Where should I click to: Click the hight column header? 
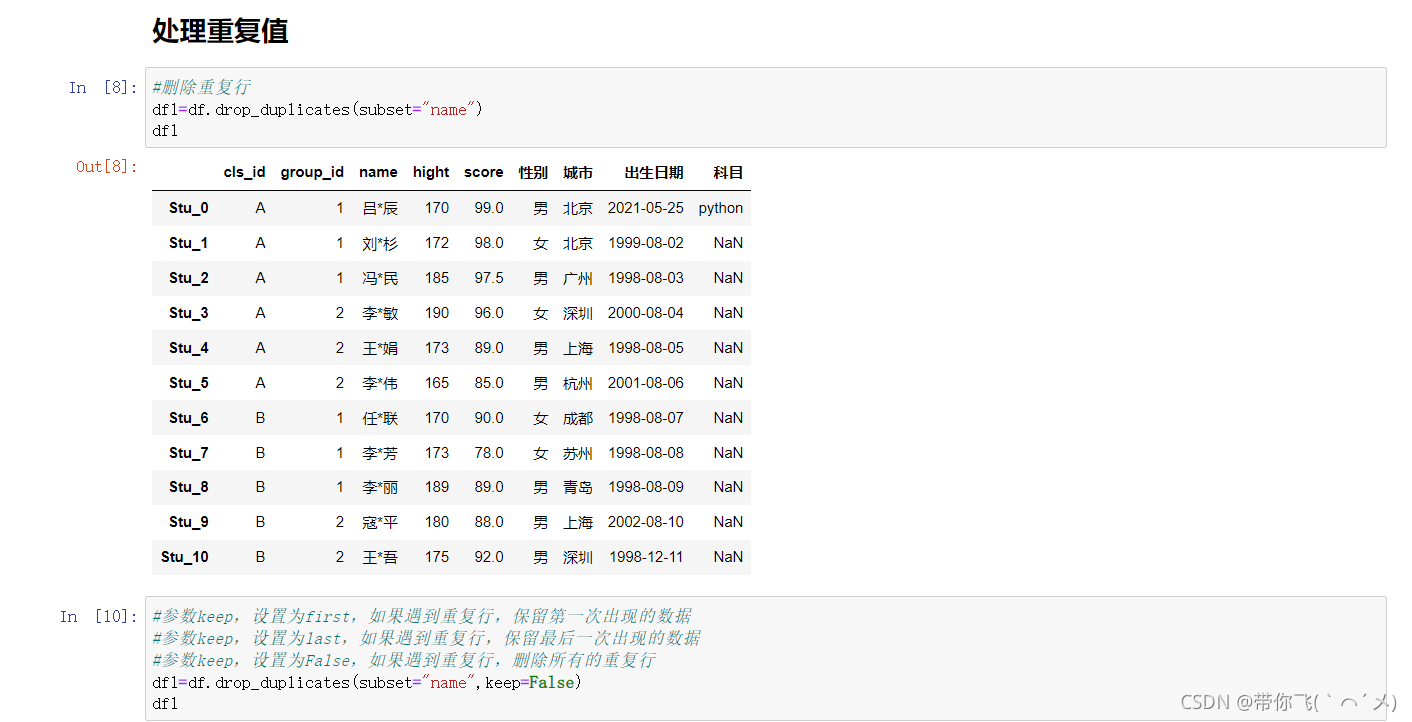431,172
